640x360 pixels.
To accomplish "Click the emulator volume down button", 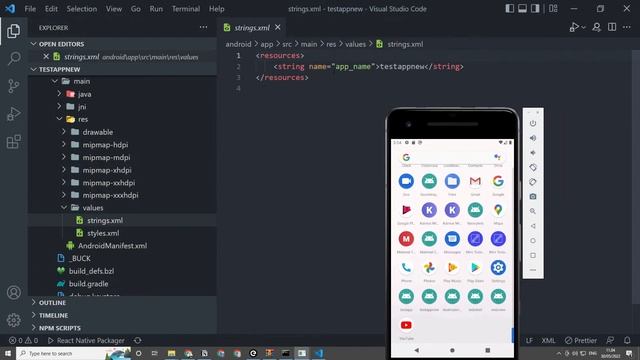I will (533, 153).
